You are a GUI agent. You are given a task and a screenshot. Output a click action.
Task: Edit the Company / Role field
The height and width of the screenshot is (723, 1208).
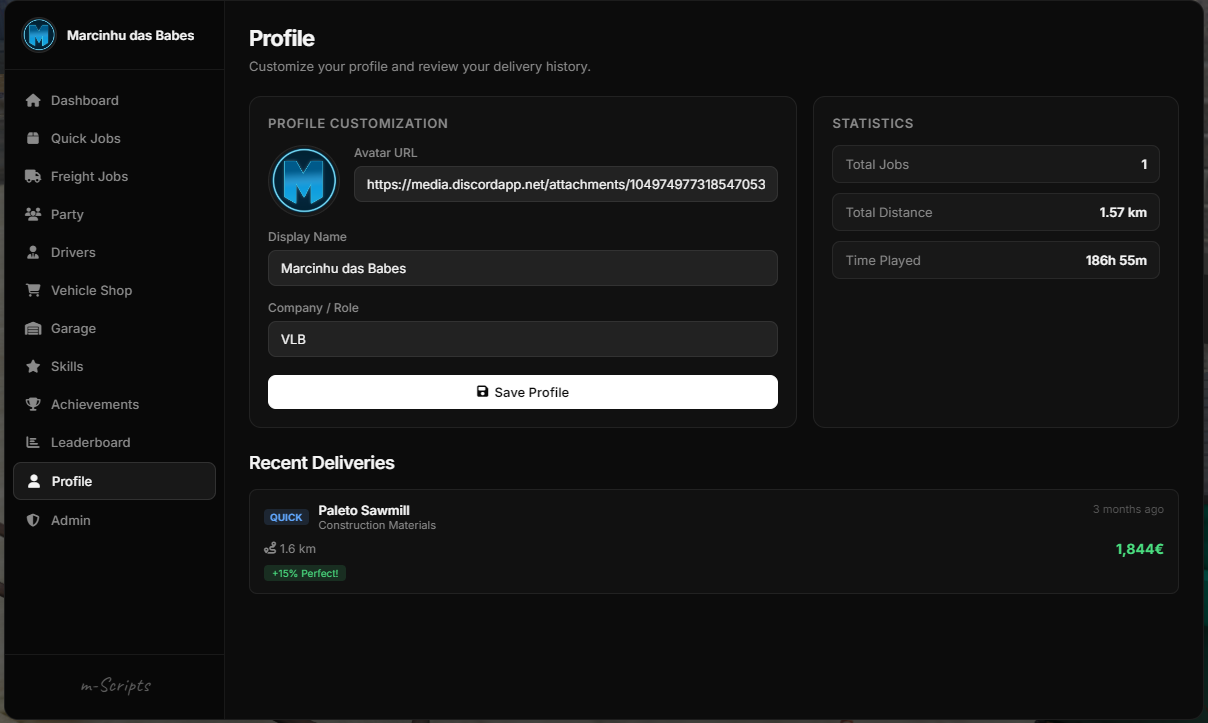(523, 339)
